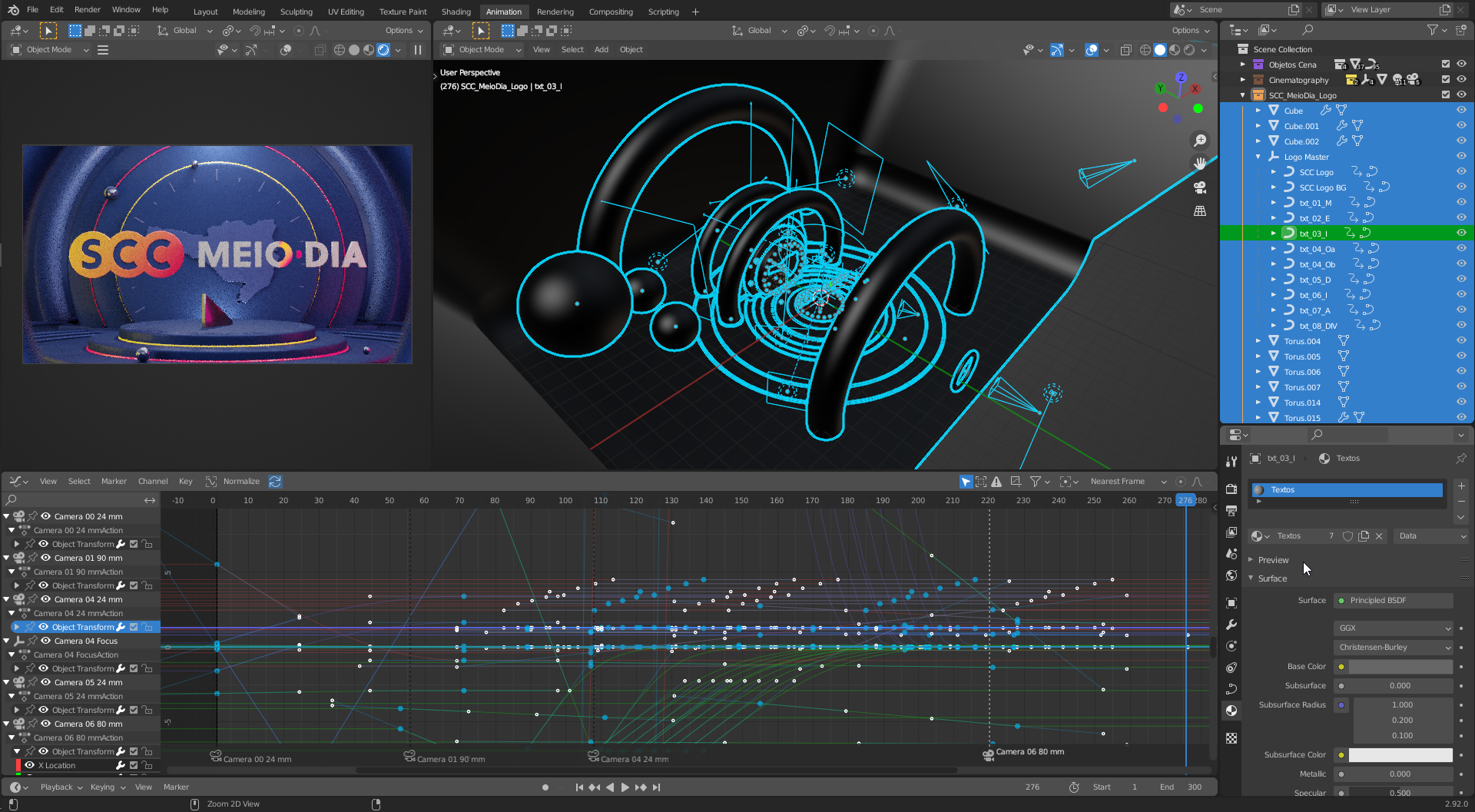Hide the Cube object via eye icon
This screenshot has width=1475, height=812.
point(1461,111)
